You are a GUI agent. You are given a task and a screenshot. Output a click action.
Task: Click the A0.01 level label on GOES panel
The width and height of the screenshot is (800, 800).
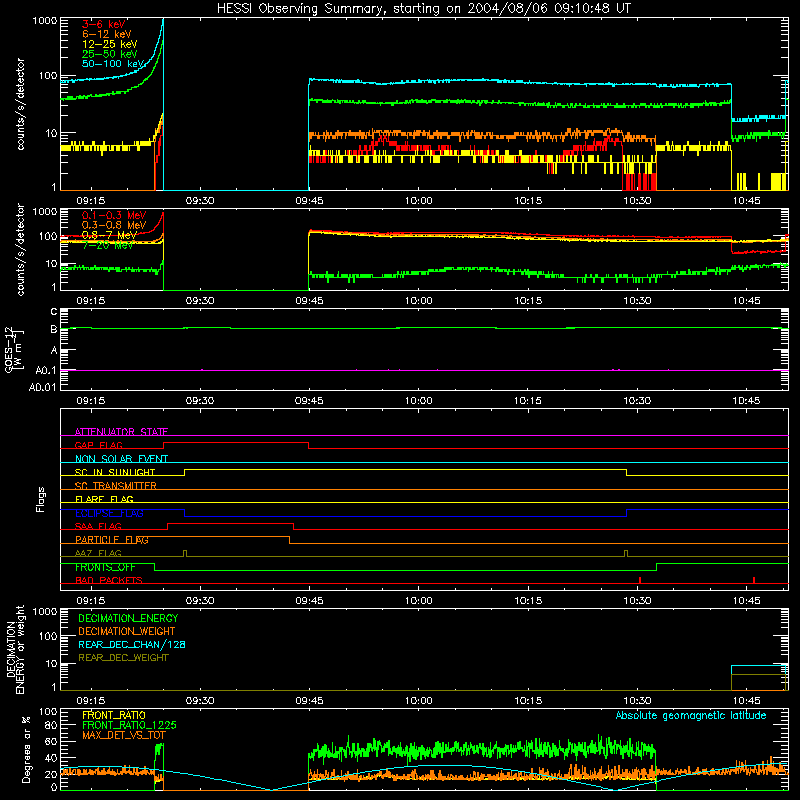click(42, 387)
